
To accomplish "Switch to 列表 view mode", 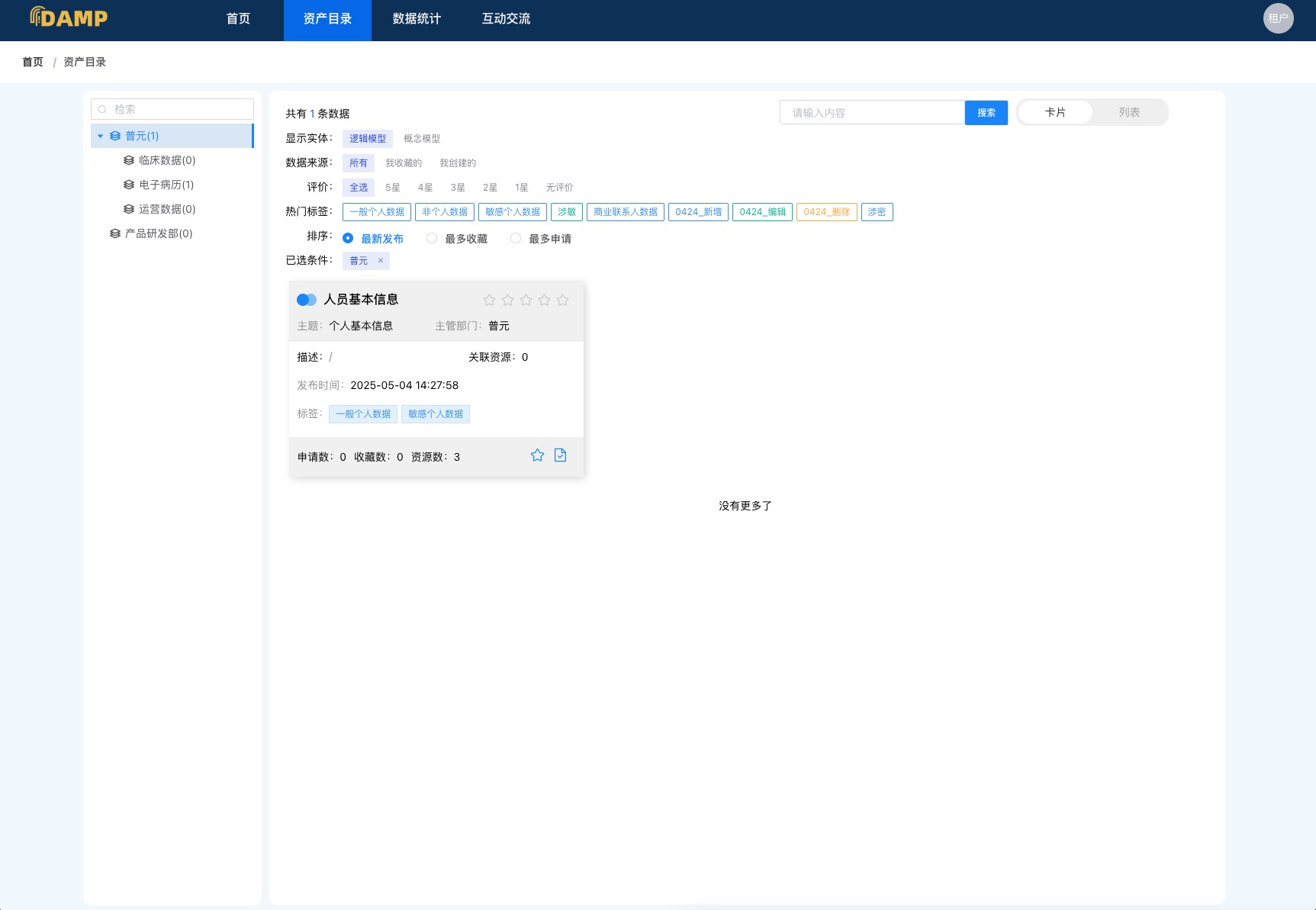I will tap(1128, 112).
